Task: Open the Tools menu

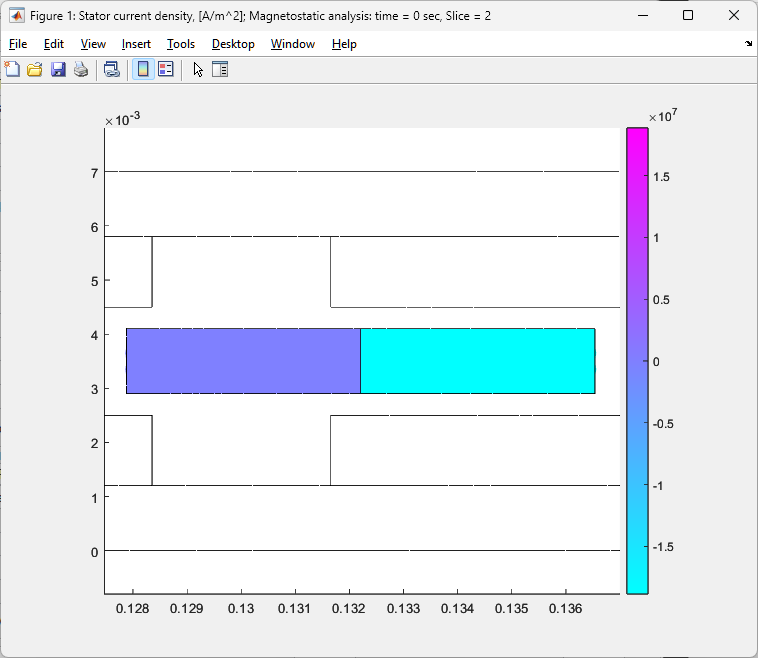Action: tap(181, 44)
